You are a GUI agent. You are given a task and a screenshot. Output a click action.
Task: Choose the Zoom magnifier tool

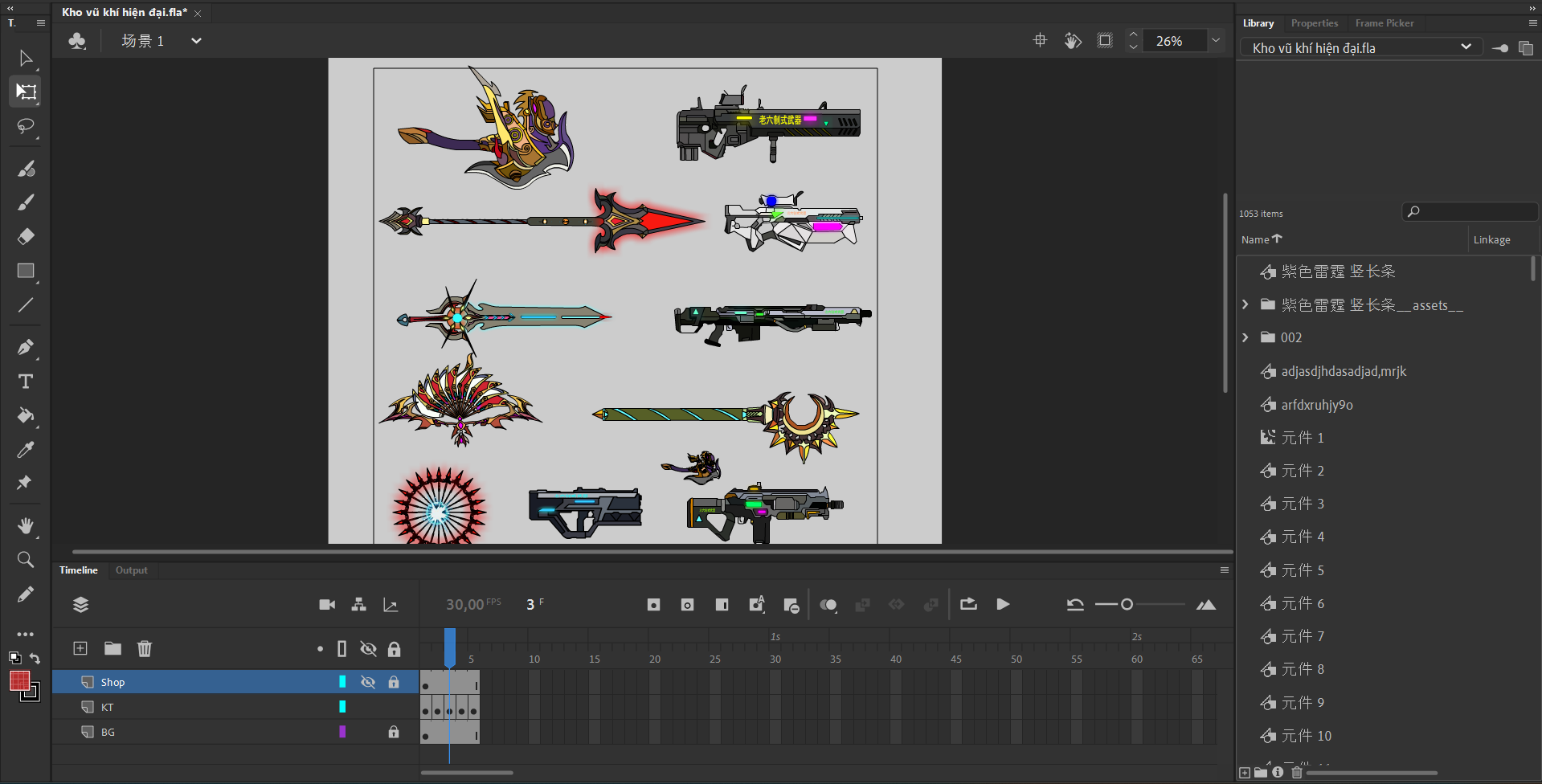(x=26, y=560)
